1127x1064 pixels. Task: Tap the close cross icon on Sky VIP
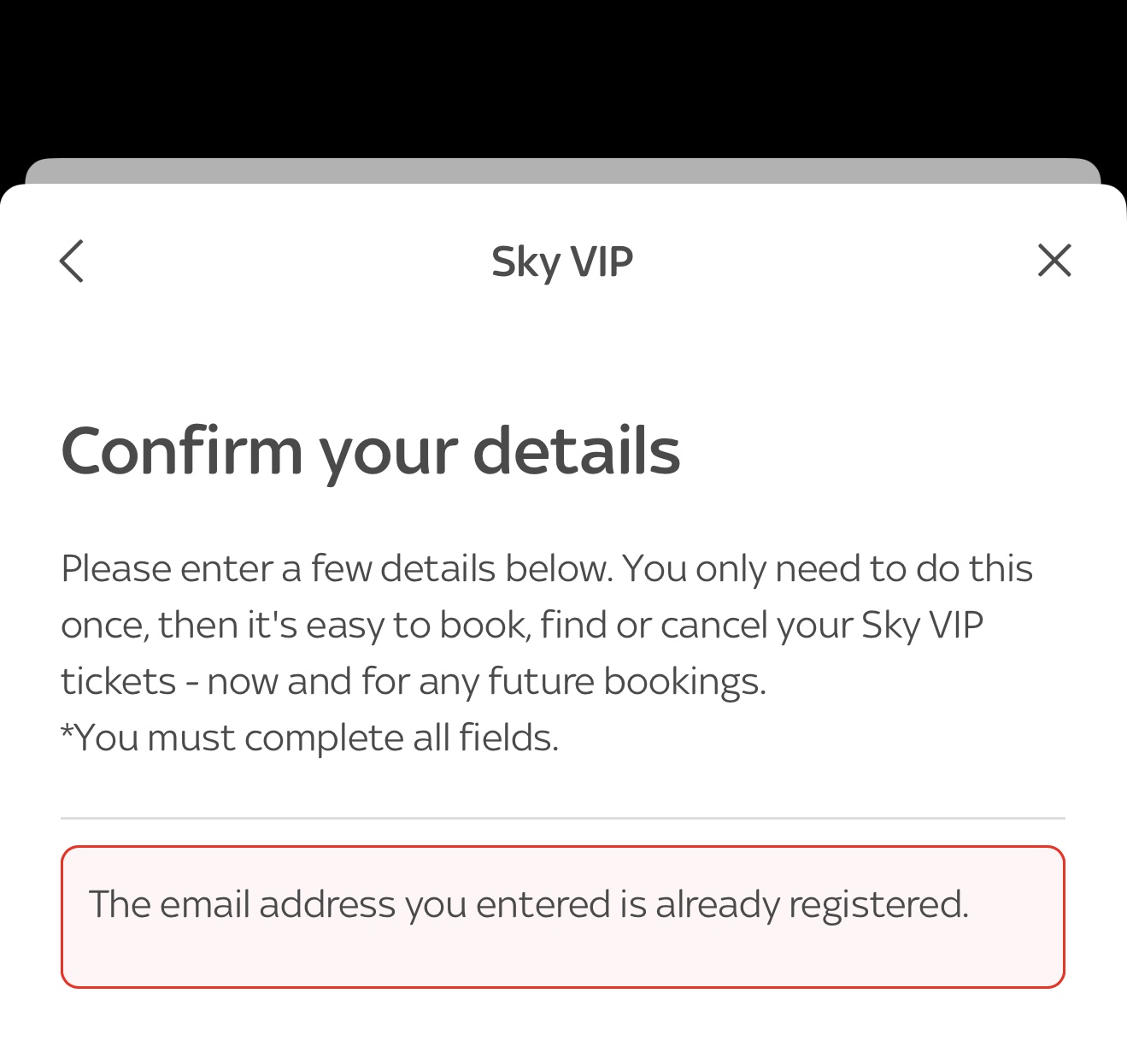(x=1054, y=262)
